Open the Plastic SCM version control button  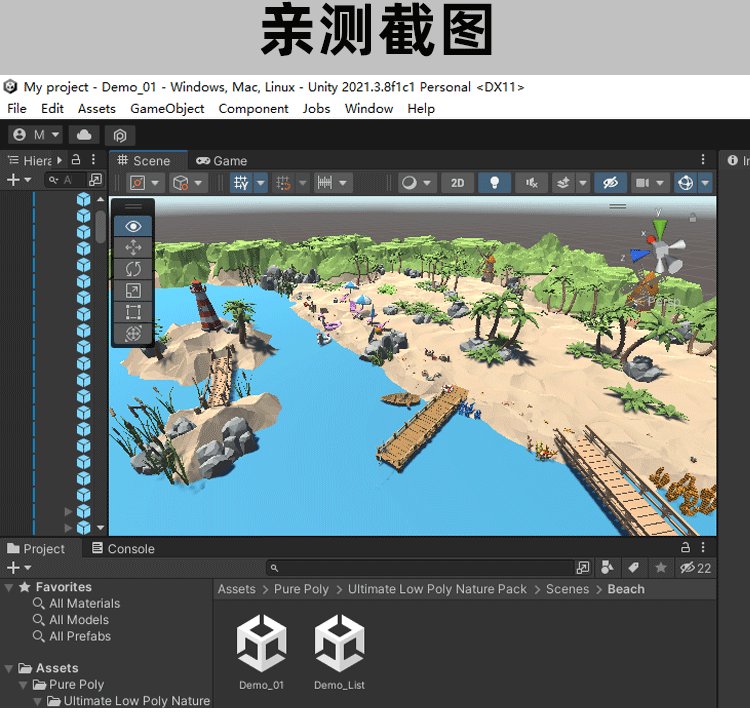click(120, 136)
